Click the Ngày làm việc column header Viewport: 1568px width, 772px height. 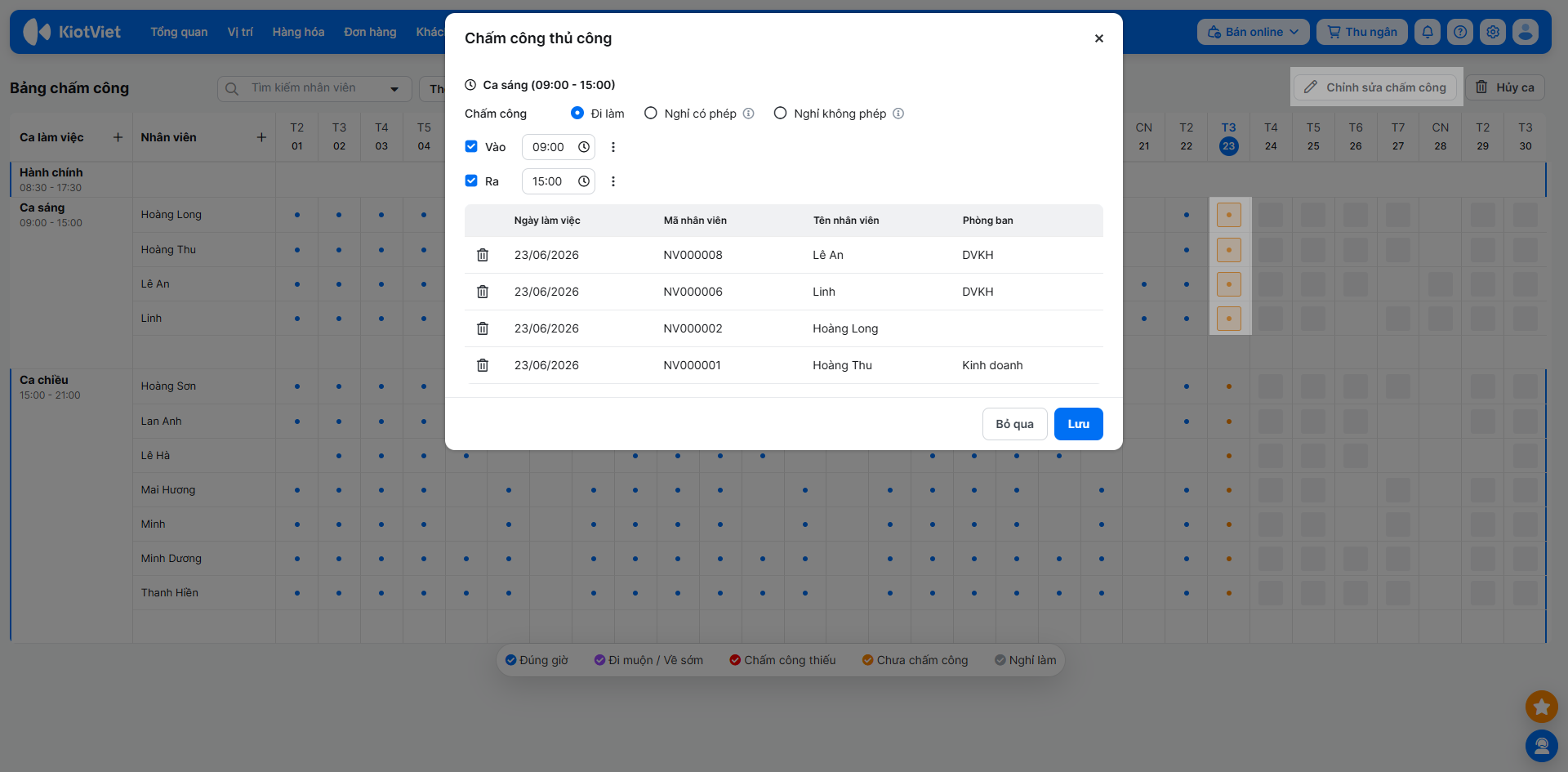547,221
